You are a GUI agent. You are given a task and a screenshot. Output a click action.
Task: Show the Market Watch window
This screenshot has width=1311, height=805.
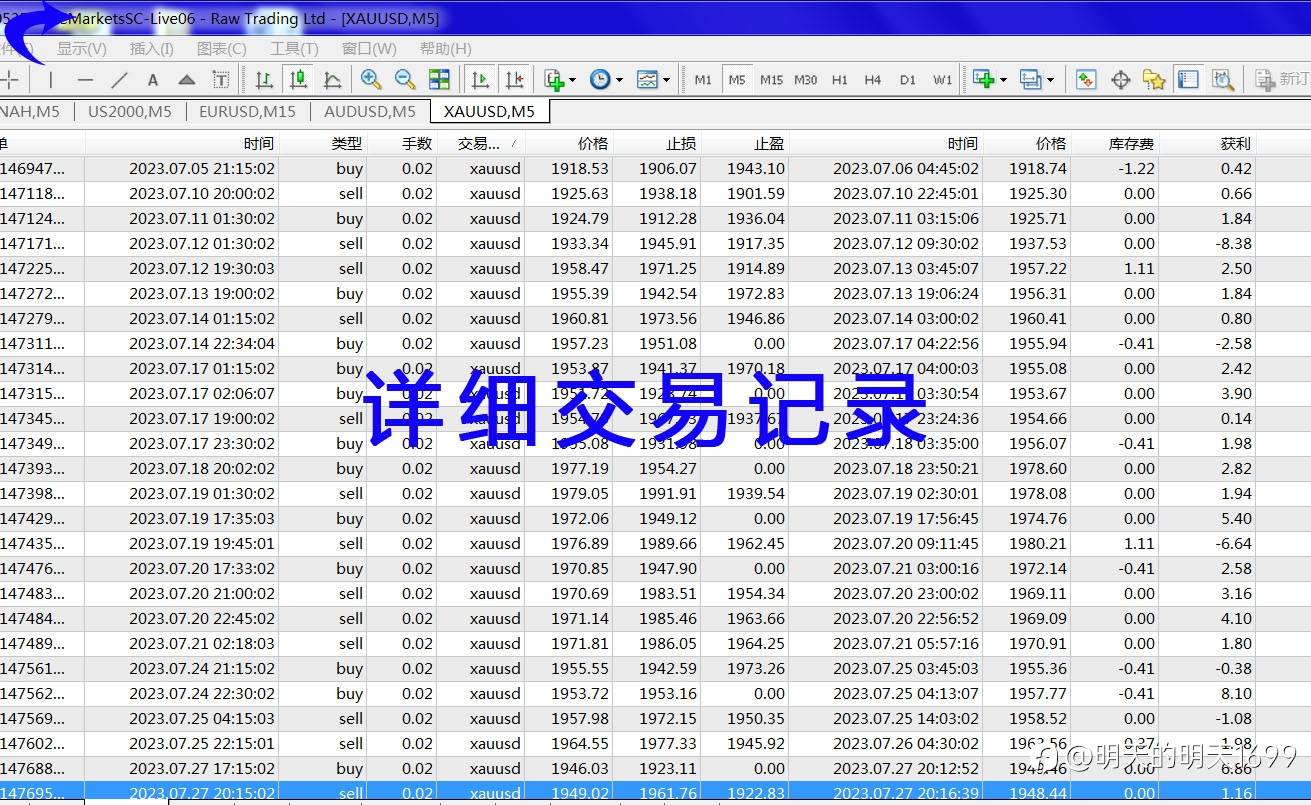1086,79
